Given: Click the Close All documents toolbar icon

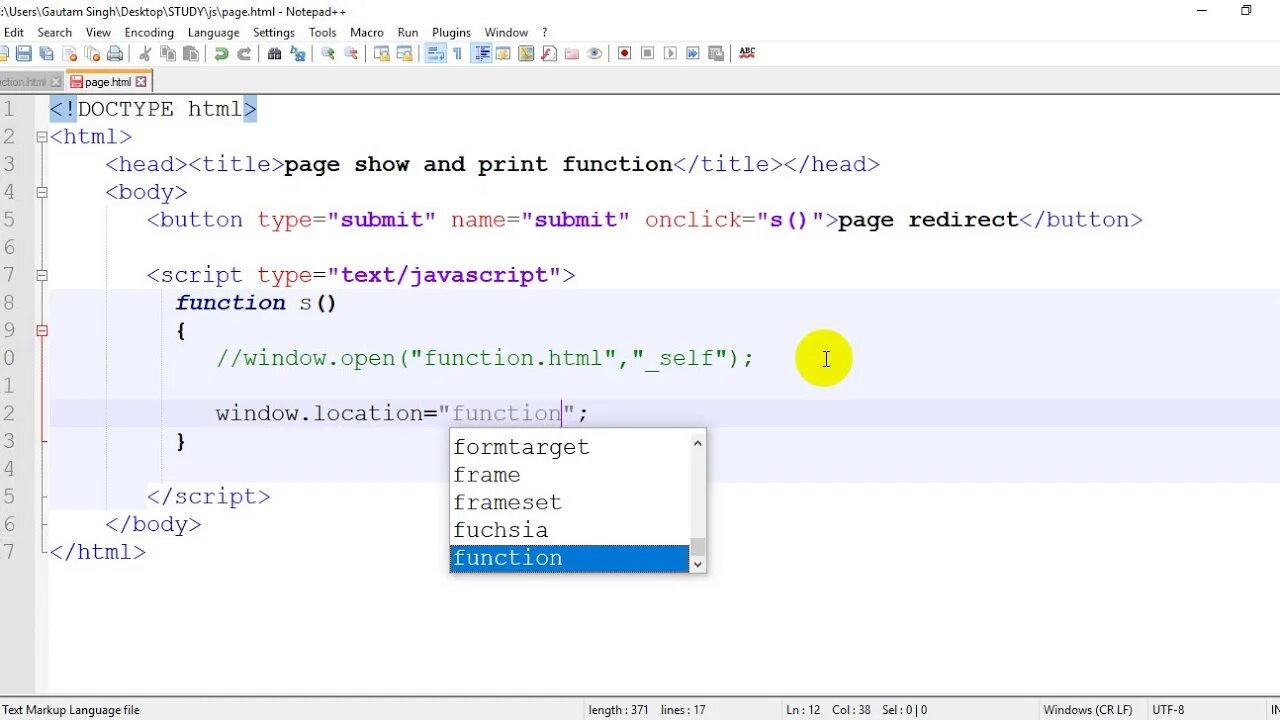Looking at the screenshot, I should [92, 53].
